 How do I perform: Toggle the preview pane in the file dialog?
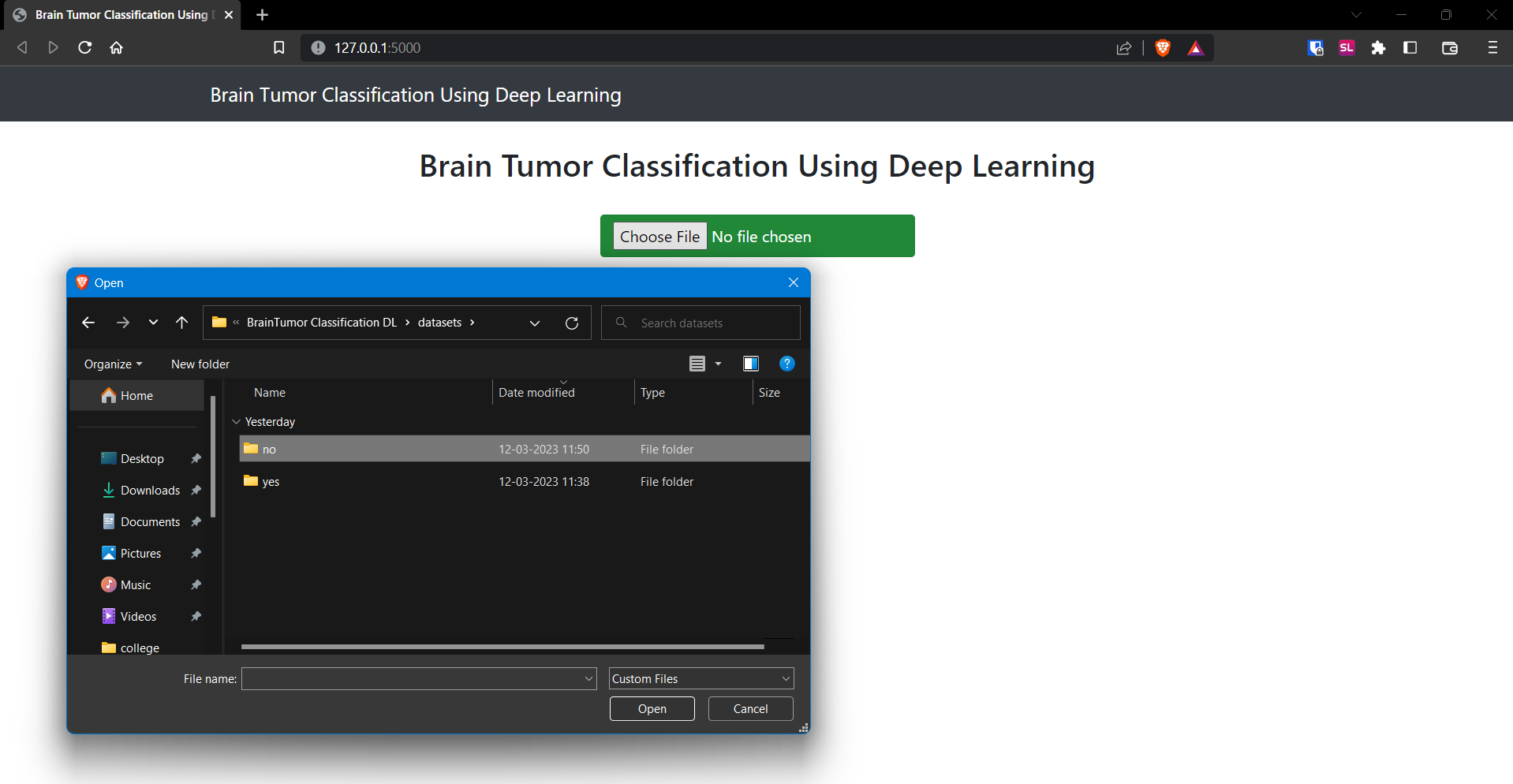point(750,364)
